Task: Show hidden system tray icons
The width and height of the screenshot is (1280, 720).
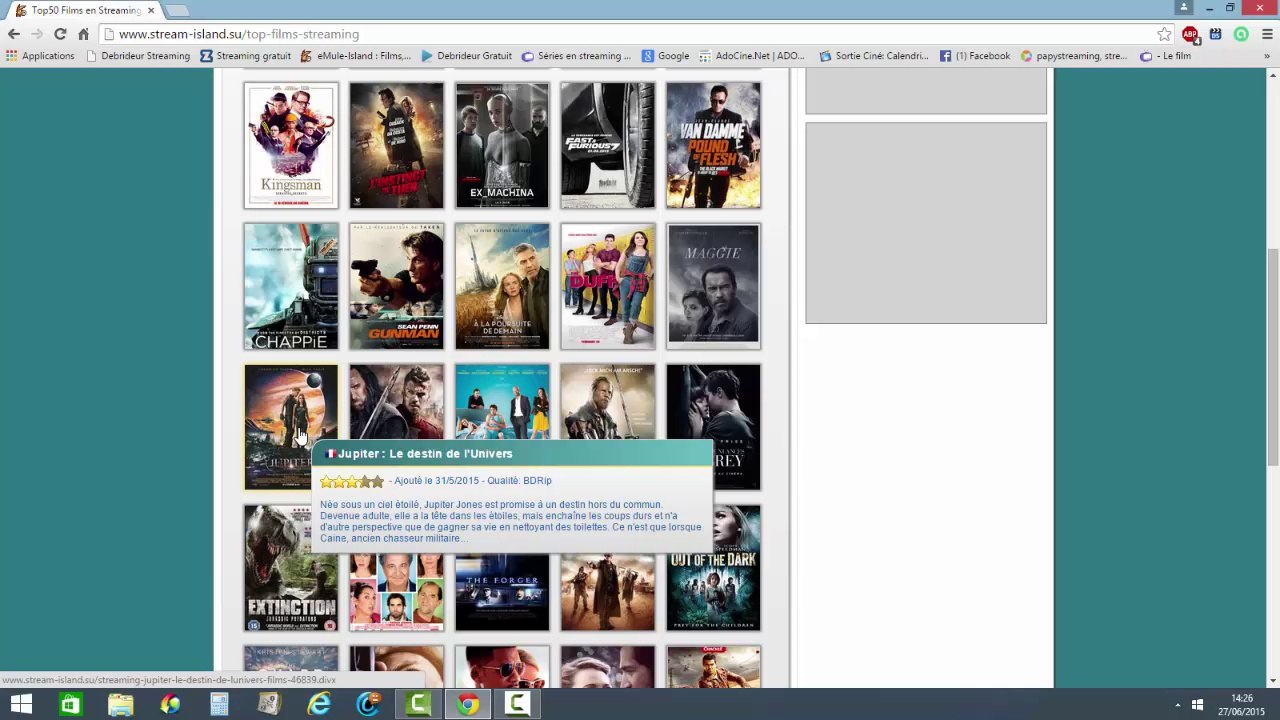Action: tap(1177, 705)
